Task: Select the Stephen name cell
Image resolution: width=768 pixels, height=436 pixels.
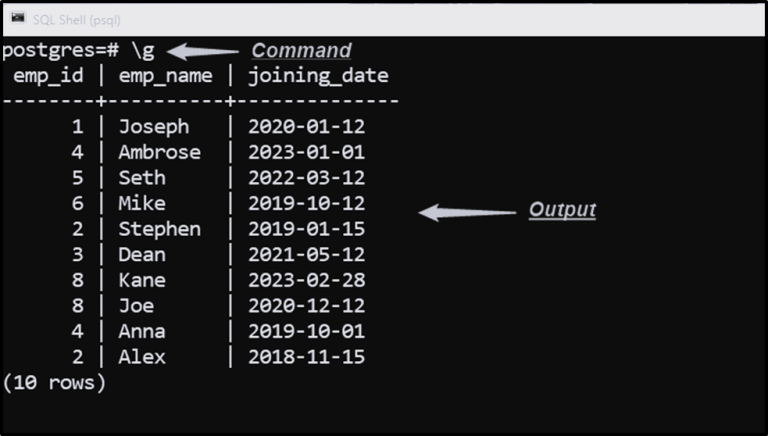Action: pyautogui.click(x=160, y=229)
